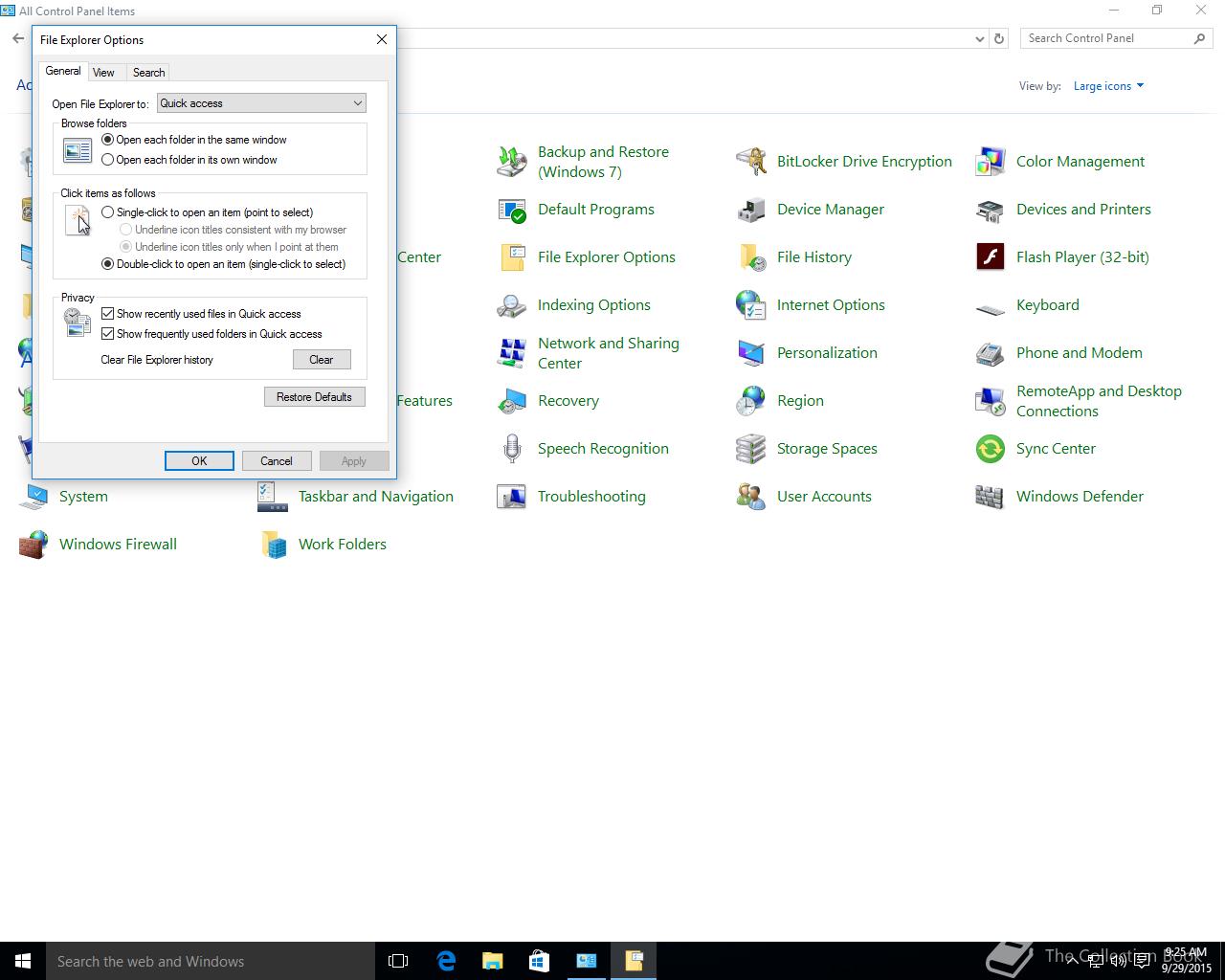The height and width of the screenshot is (980, 1225).
Task: Open File History icon
Action: pyautogui.click(x=751, y=257)
